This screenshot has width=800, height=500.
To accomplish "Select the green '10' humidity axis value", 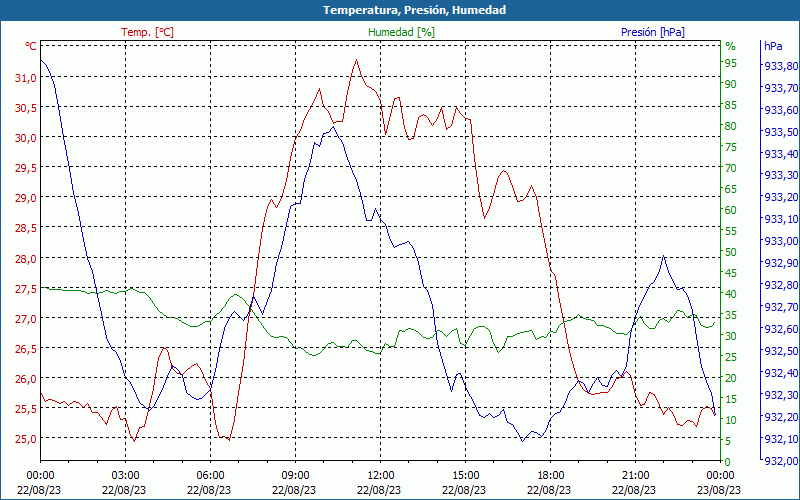I will click(731, 420).
